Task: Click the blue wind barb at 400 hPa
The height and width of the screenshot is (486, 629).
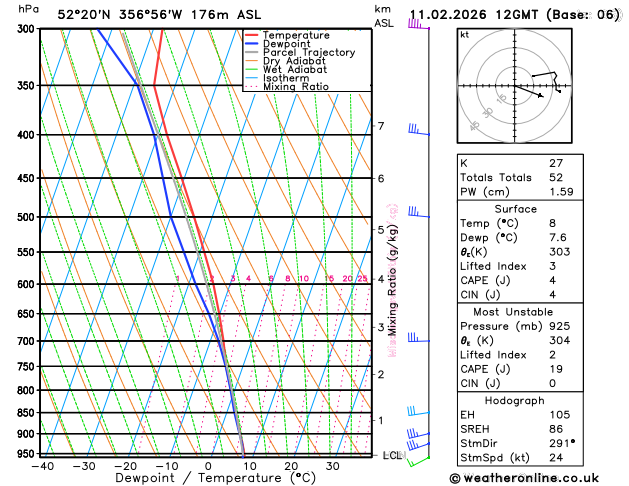Action: [x=416, y=130]
